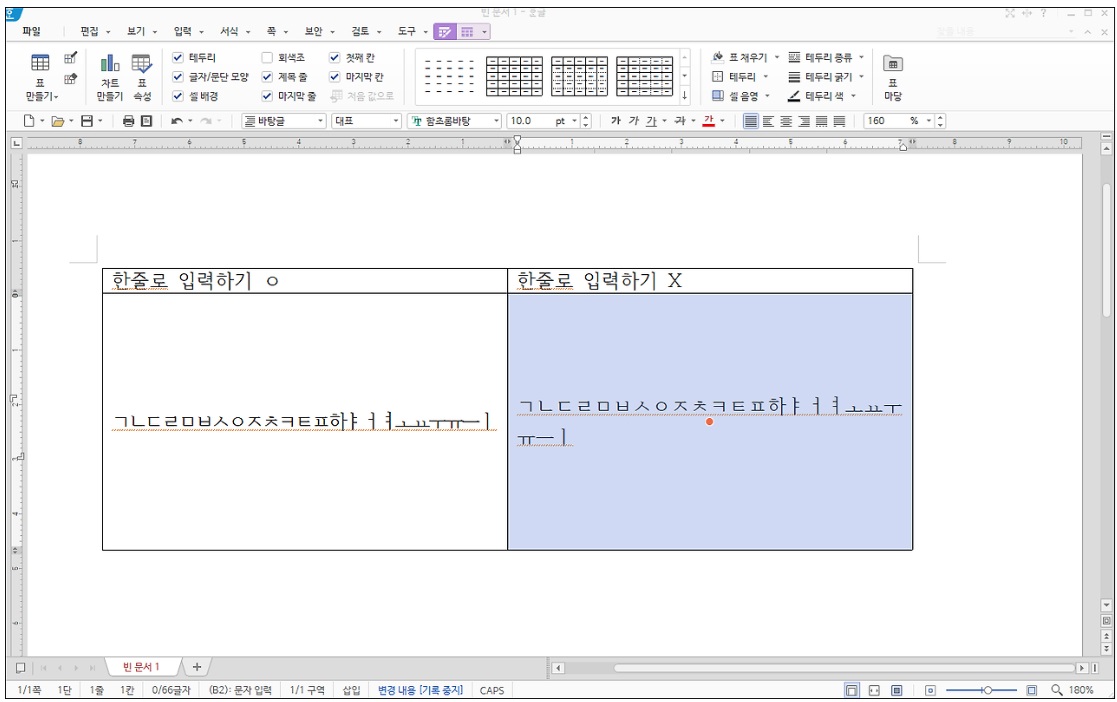This screenshot has height=702, width=1117.
Task: Apply strikethrough 가 formatting
Action: point(680,121)
